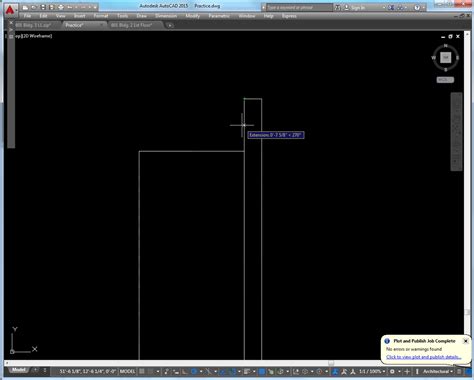Open the Window menu

(x=247, y=16)
